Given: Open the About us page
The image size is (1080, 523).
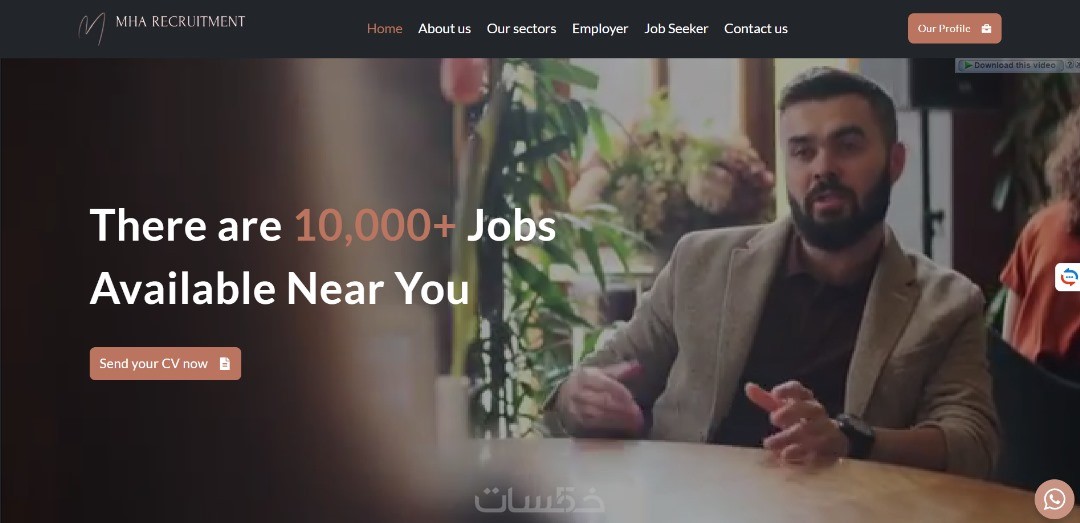Looking at the screenshot, I should (x=444, y=28).
